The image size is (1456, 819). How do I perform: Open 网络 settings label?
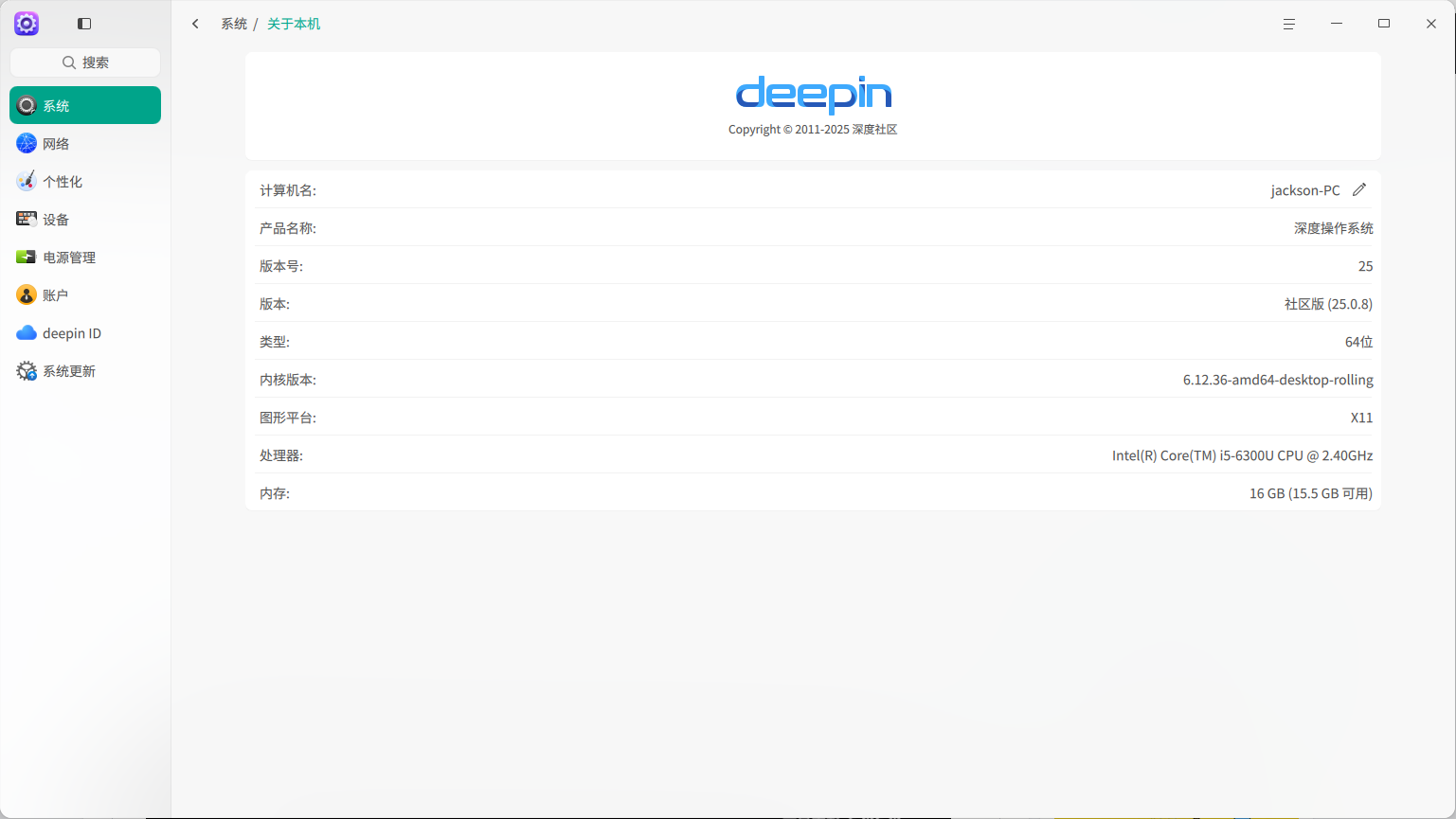coord(56,144)
